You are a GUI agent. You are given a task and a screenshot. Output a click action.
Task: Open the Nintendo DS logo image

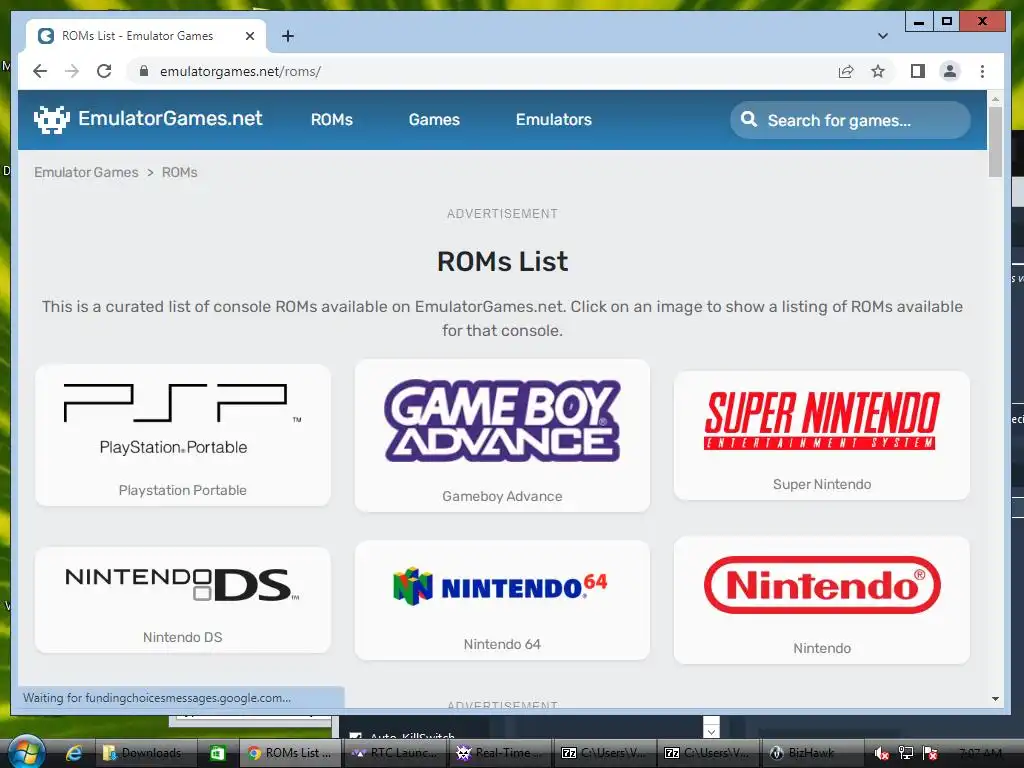182,584
